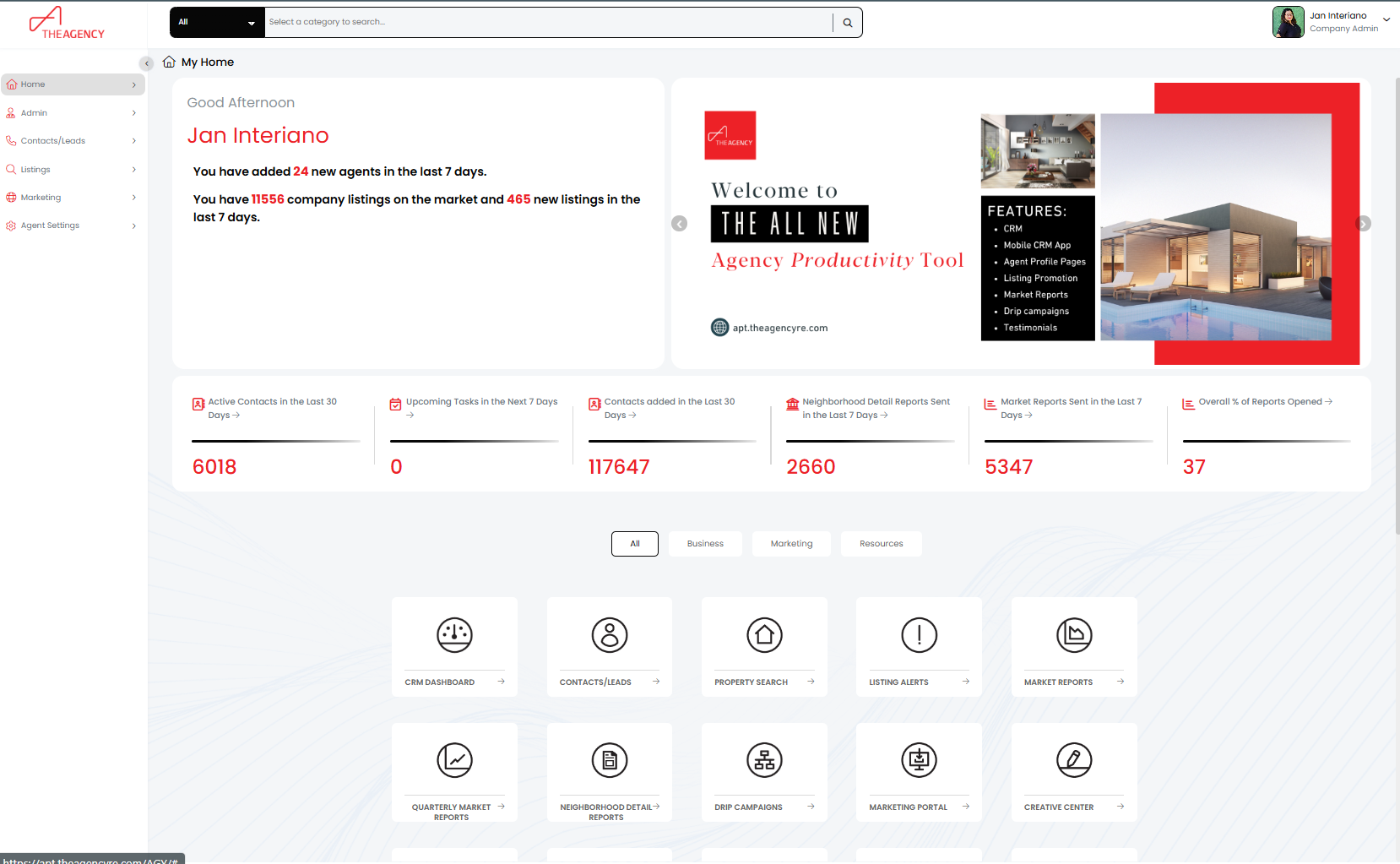Click the Drip Campaigns tile arrow
This screenshot has width=1400, height=864.
pos(811,807)
